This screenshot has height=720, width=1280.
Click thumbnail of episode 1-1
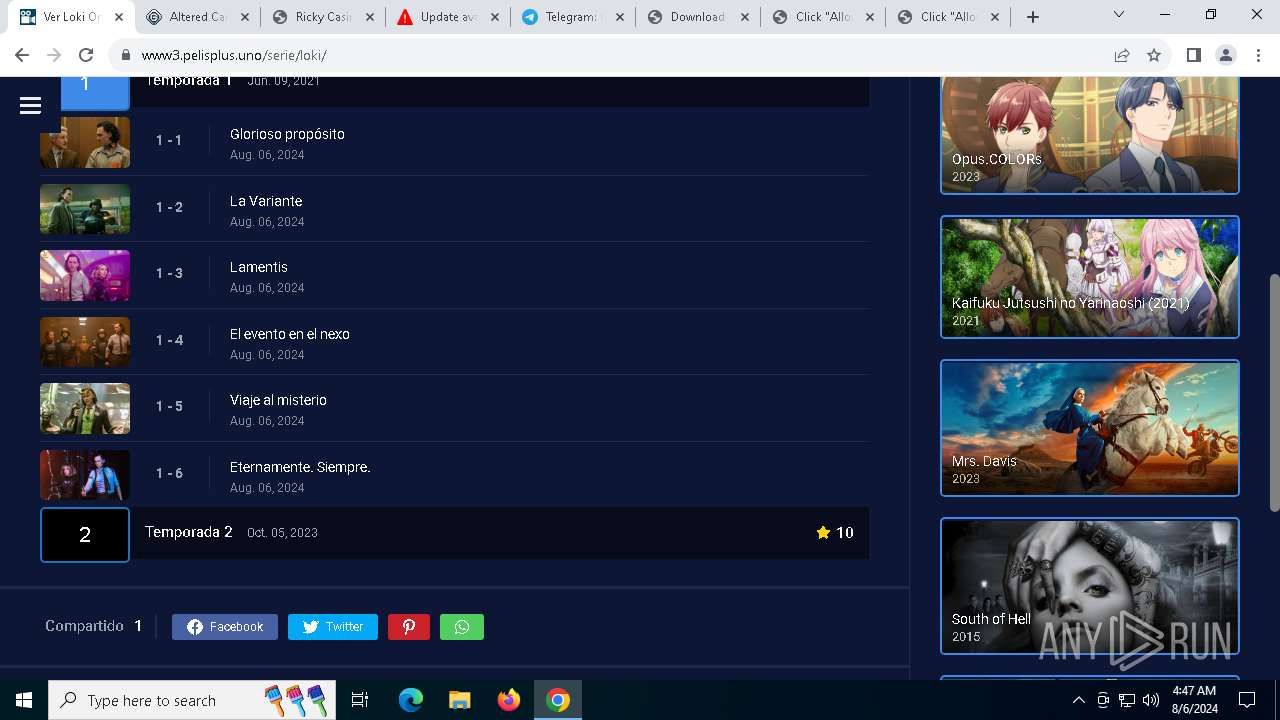coord(85,142)
